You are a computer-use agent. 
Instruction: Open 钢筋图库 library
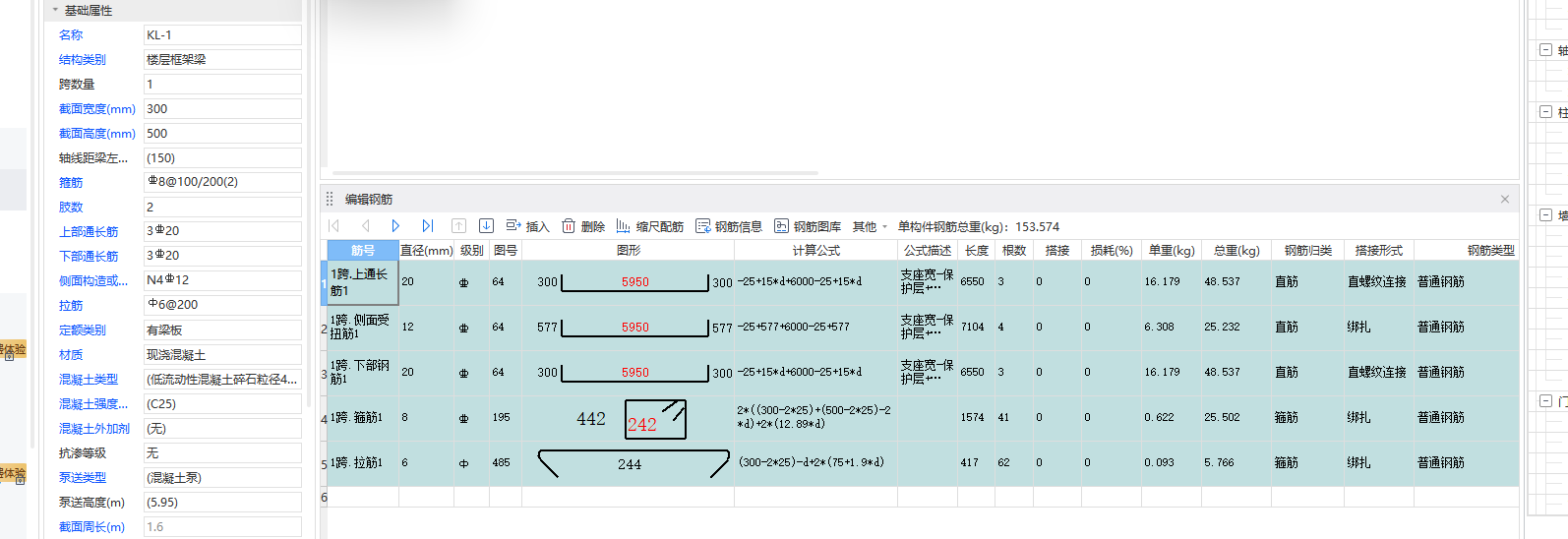tap(808, 226)
